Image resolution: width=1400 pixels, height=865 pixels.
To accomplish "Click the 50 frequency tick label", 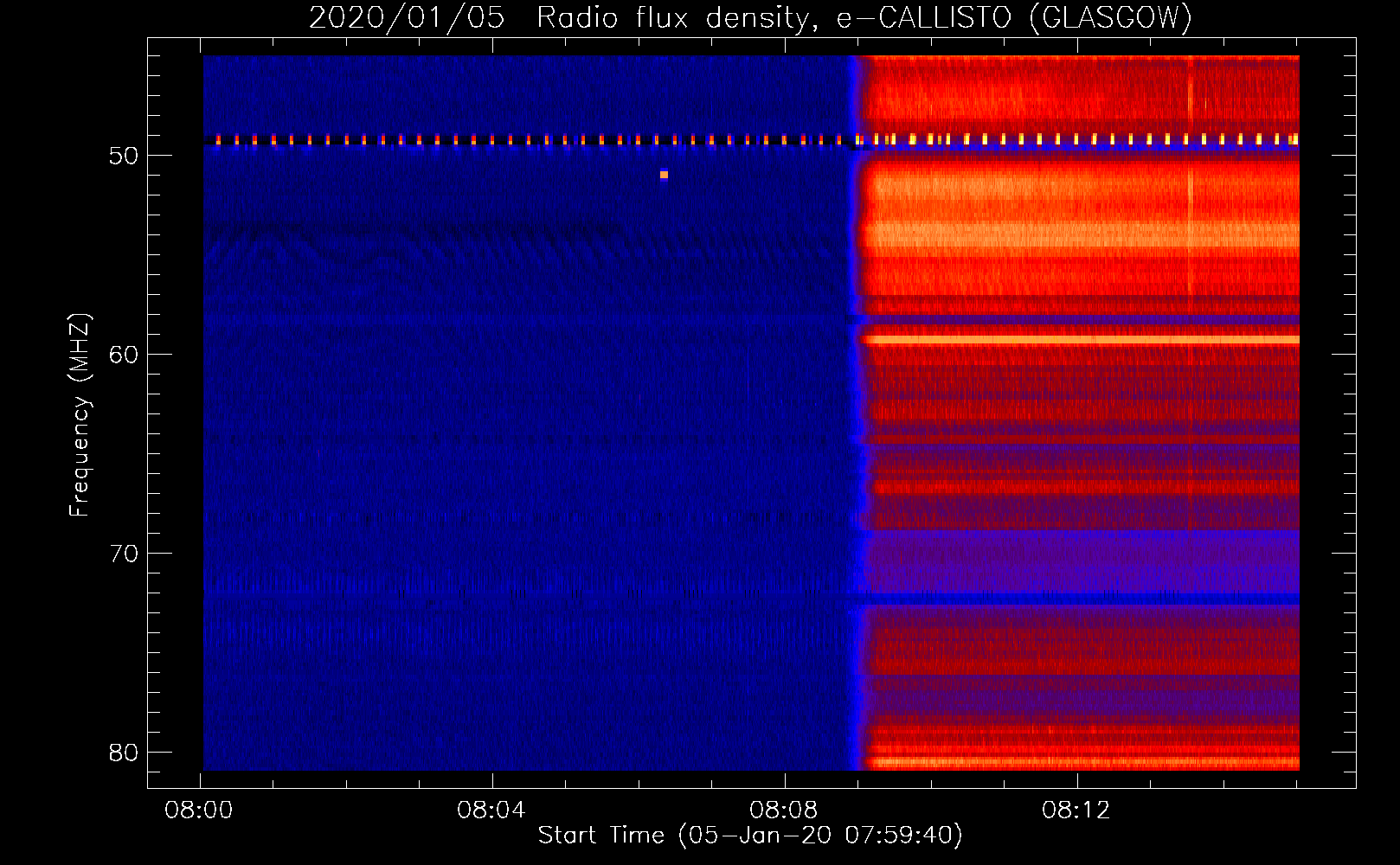I will click(x=124, y=156).
